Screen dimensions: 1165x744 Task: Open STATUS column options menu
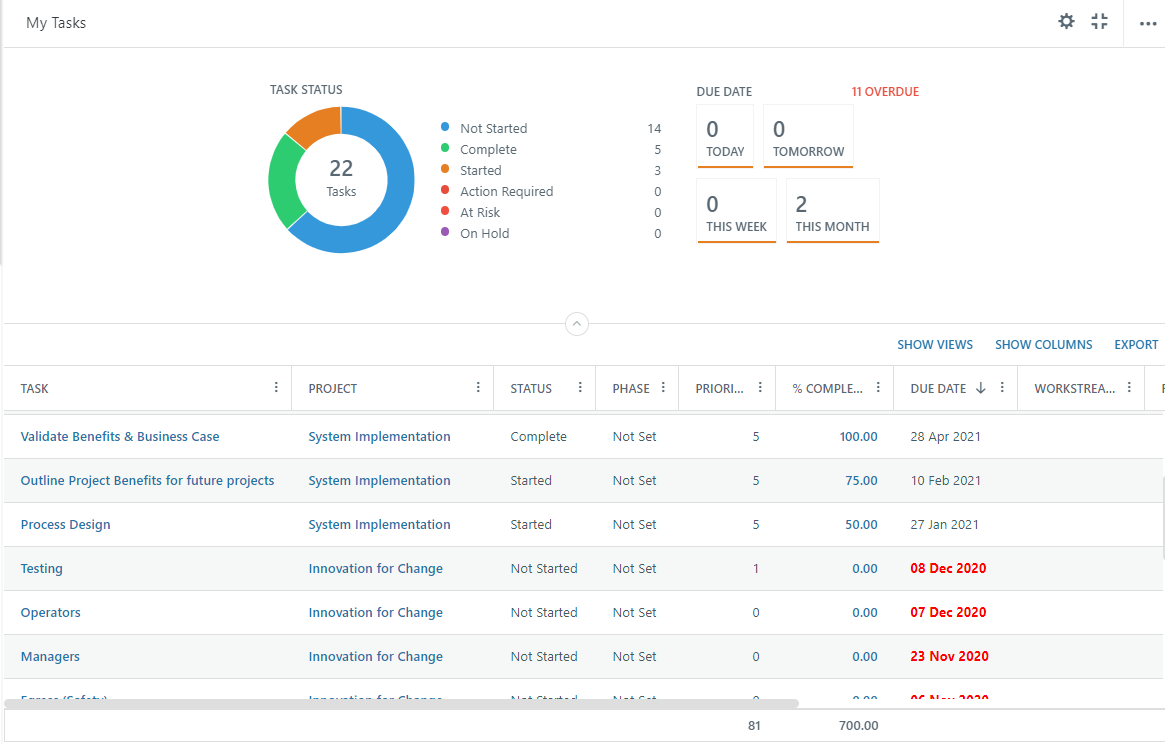[x=580, y=387]
